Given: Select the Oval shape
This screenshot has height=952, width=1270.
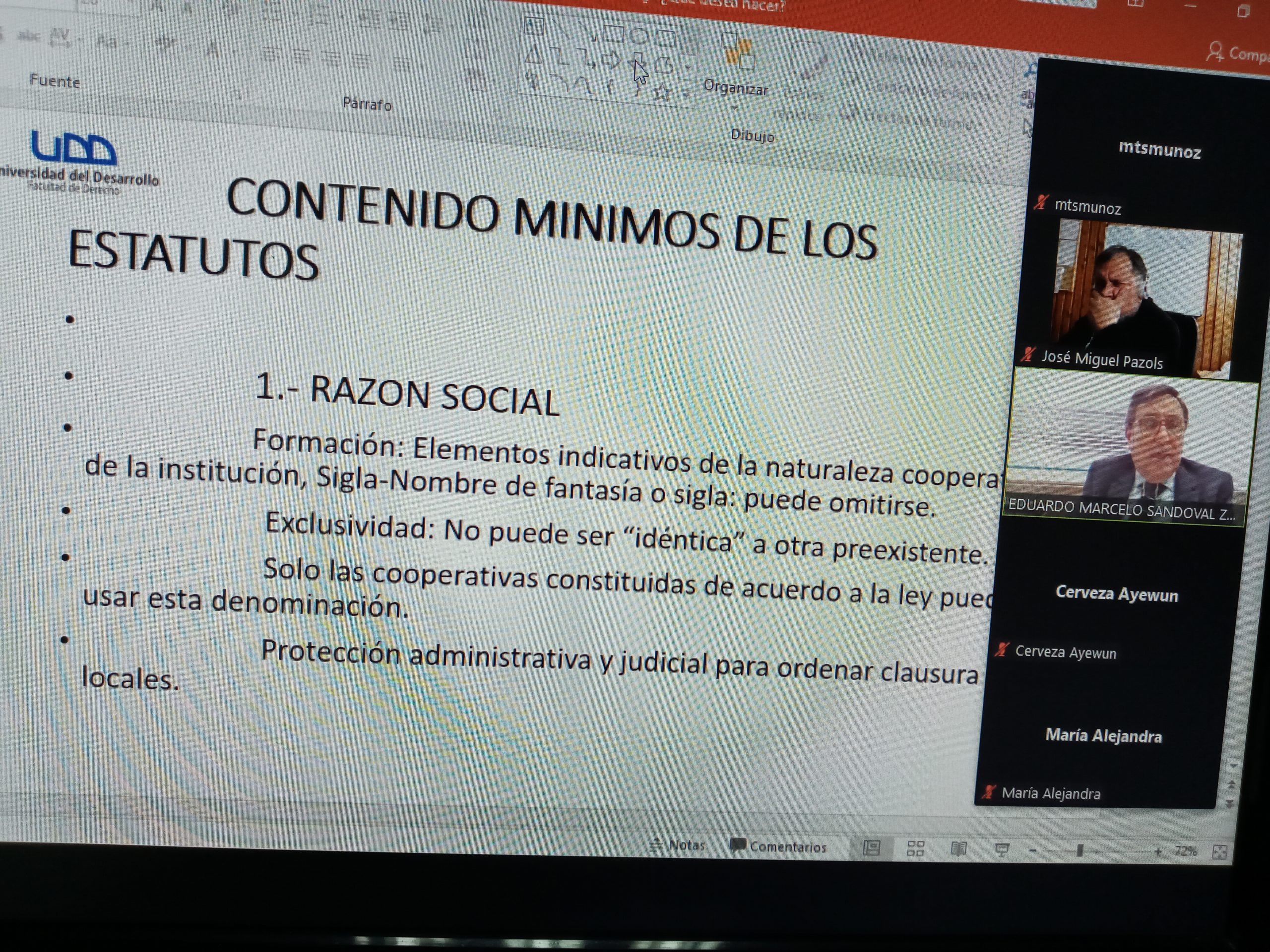Looking at the screenshot, I should click(x=638, y=36).
